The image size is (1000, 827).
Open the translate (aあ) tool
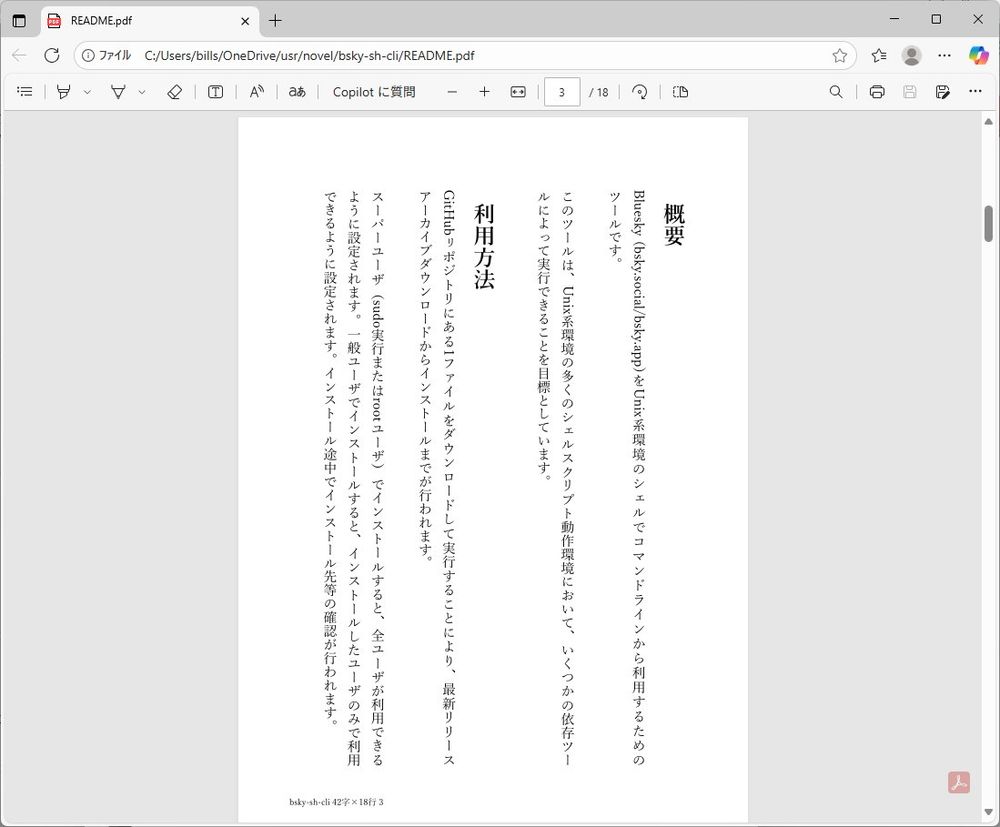pos(297,92)
